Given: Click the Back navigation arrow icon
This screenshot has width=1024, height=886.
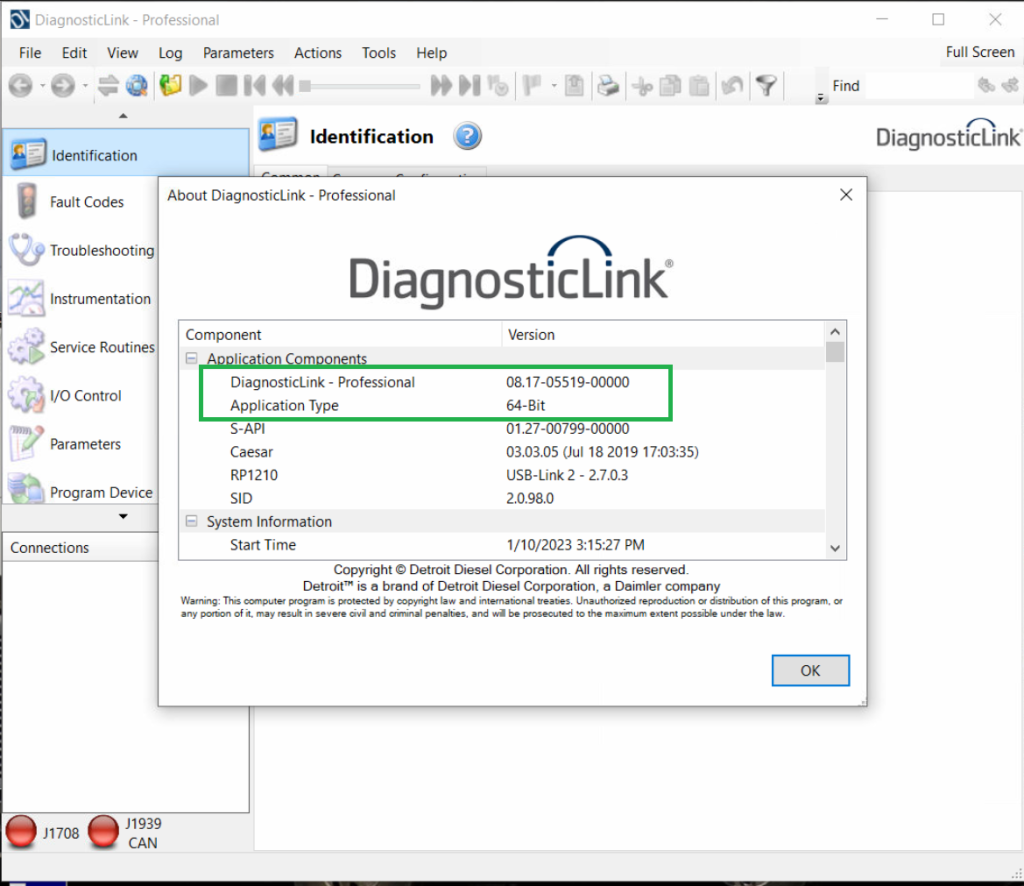Looking at the screenshot, I should 21,86.
